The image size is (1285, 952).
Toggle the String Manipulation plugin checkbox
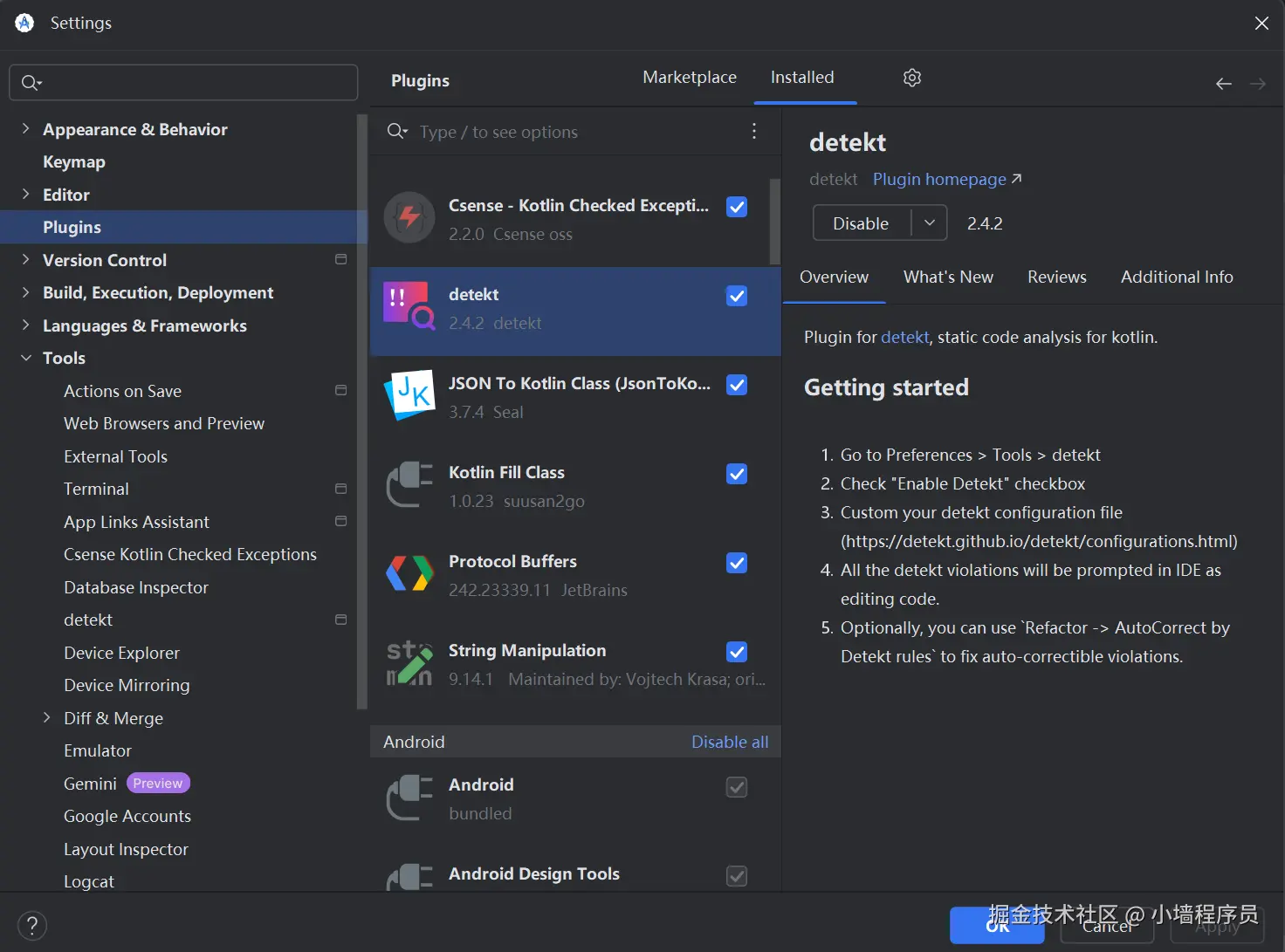pyautogui.click(x=737, y=652)
